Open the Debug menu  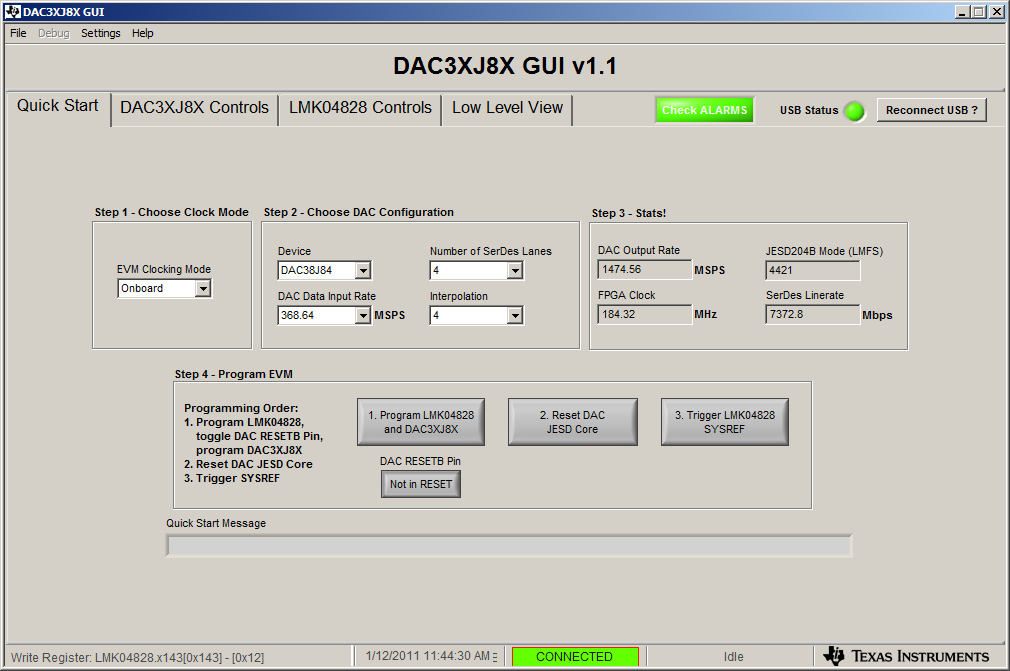53,33
